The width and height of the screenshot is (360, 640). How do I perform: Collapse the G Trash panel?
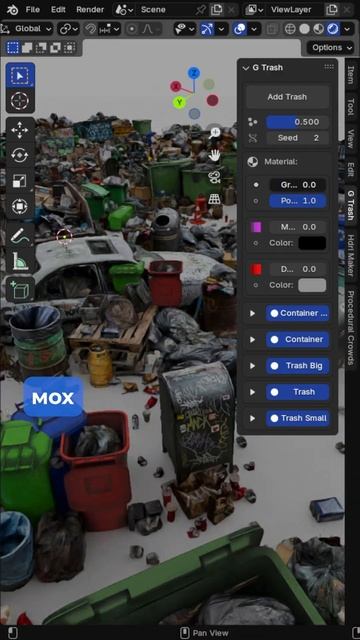click(x=246, y=68)
